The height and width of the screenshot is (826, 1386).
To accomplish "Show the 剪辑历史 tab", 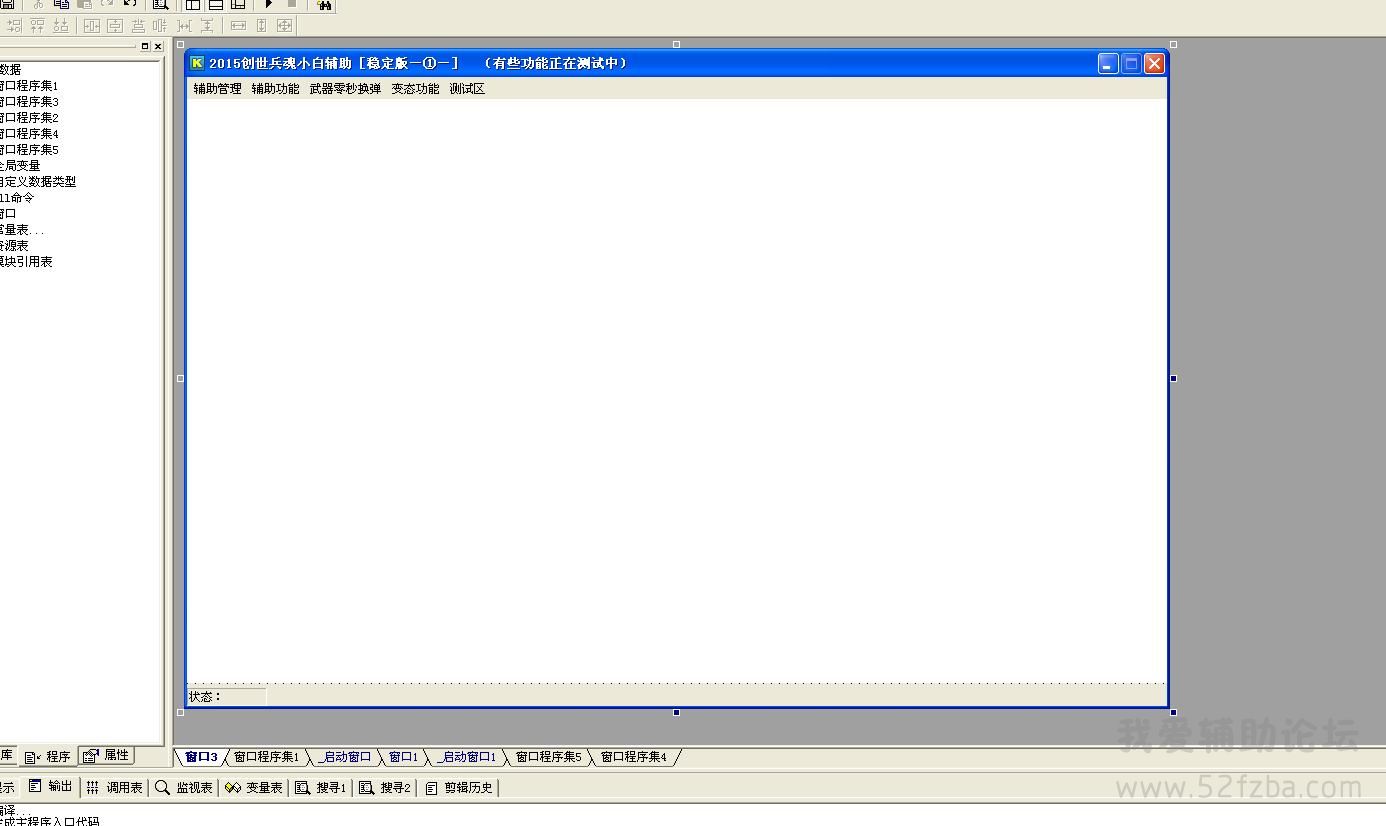I will tap(459, 787).
